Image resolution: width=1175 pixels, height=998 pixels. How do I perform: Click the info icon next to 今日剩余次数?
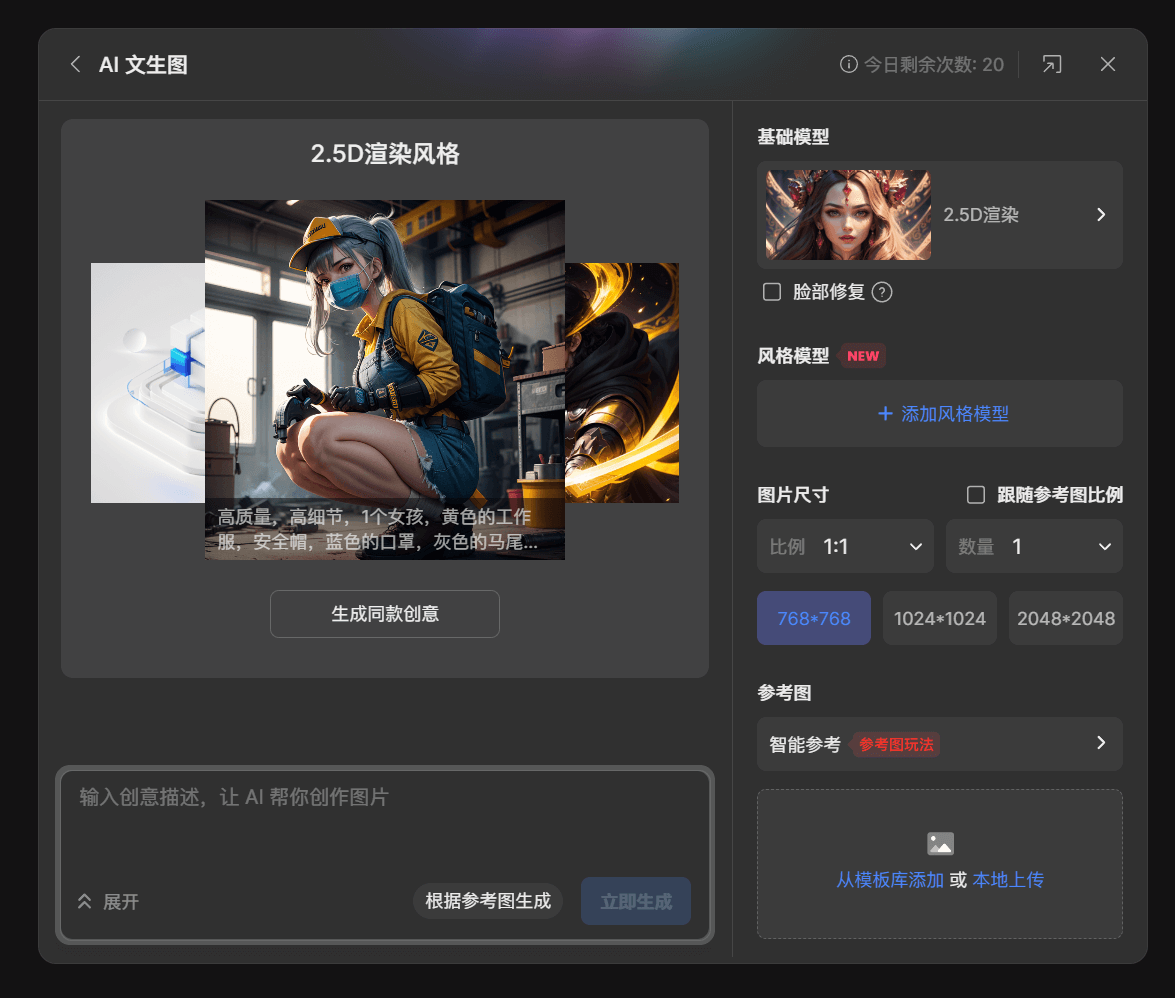[849, 65]
